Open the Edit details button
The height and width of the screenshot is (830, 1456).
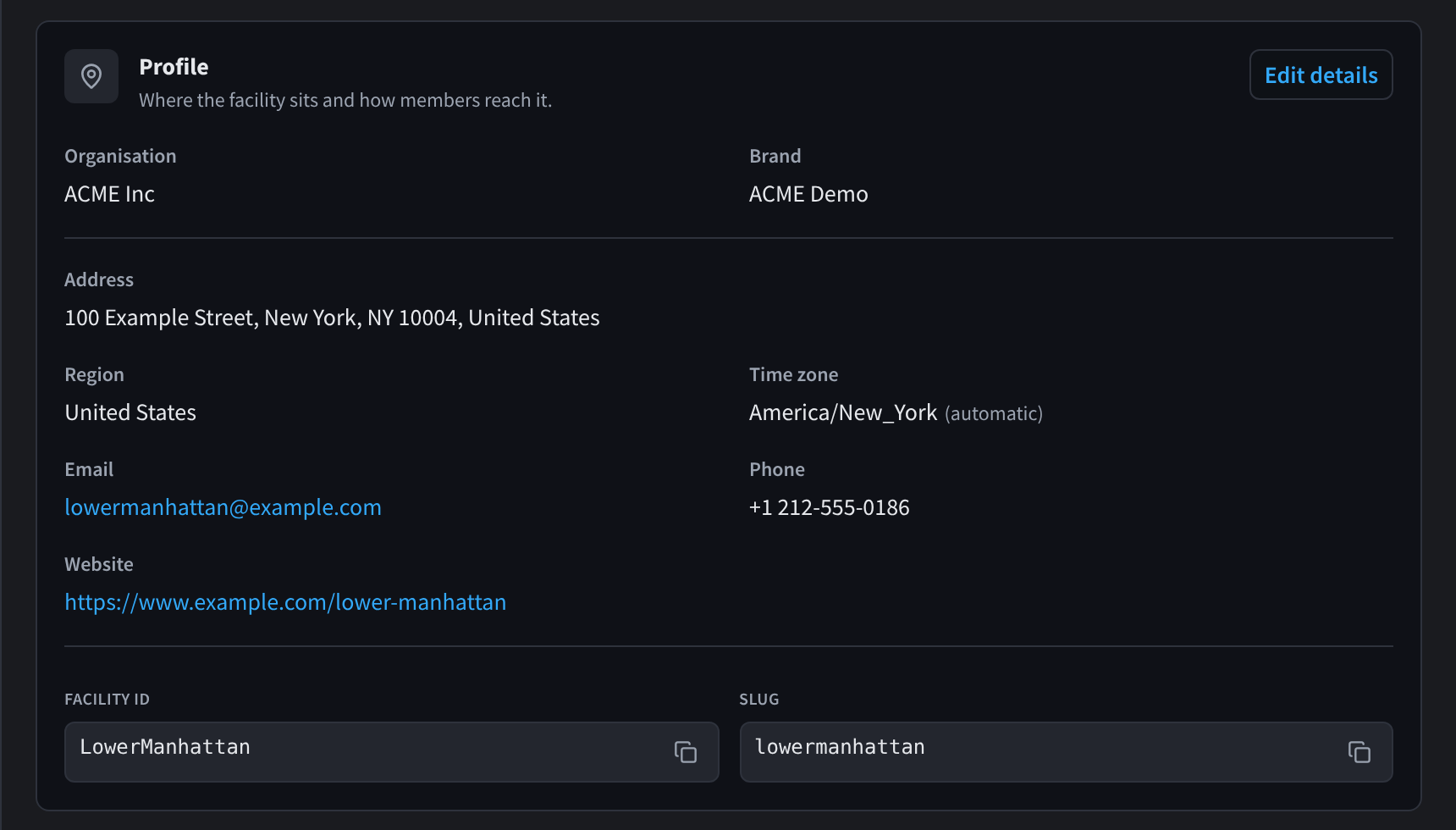1321,75
